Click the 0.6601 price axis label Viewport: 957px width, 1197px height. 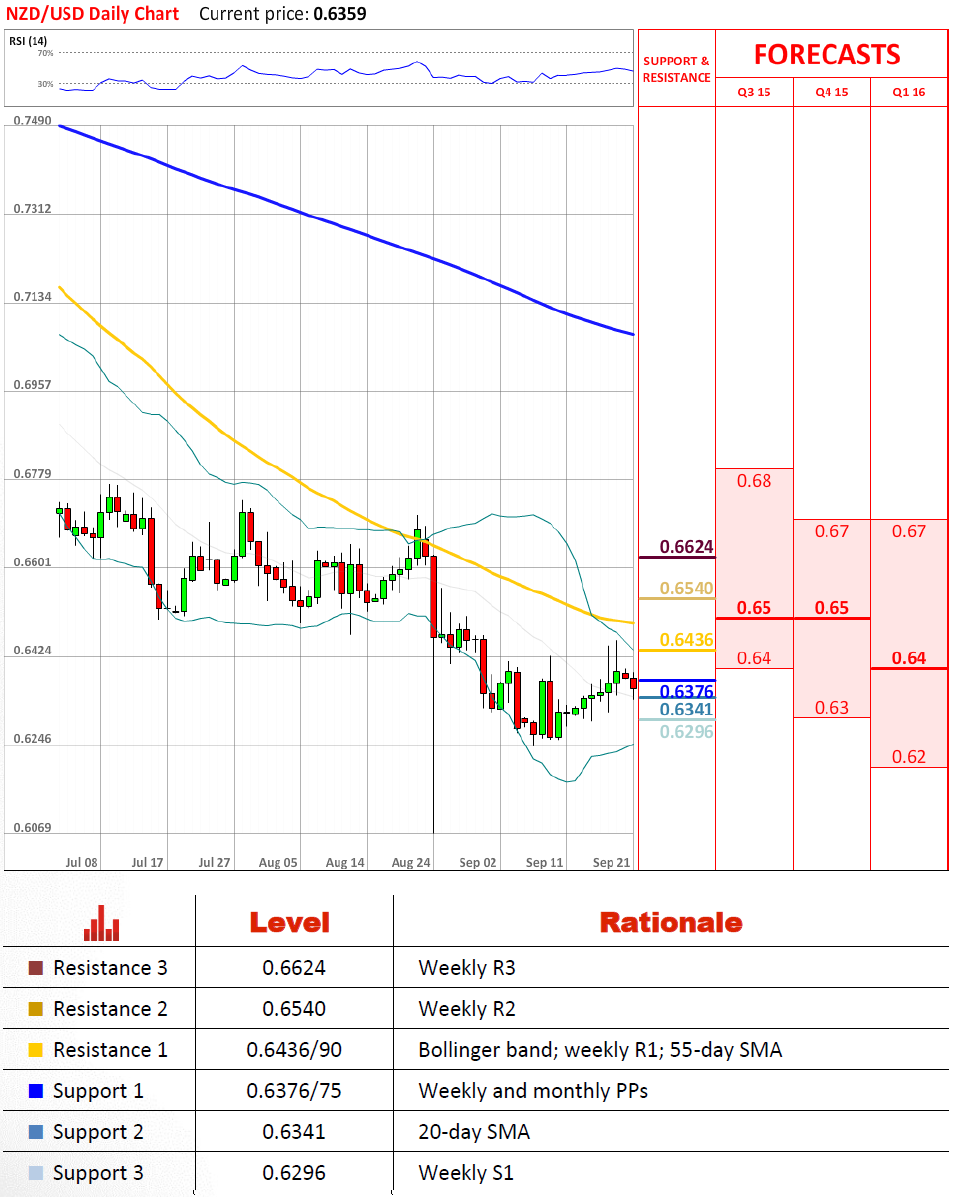33,562
